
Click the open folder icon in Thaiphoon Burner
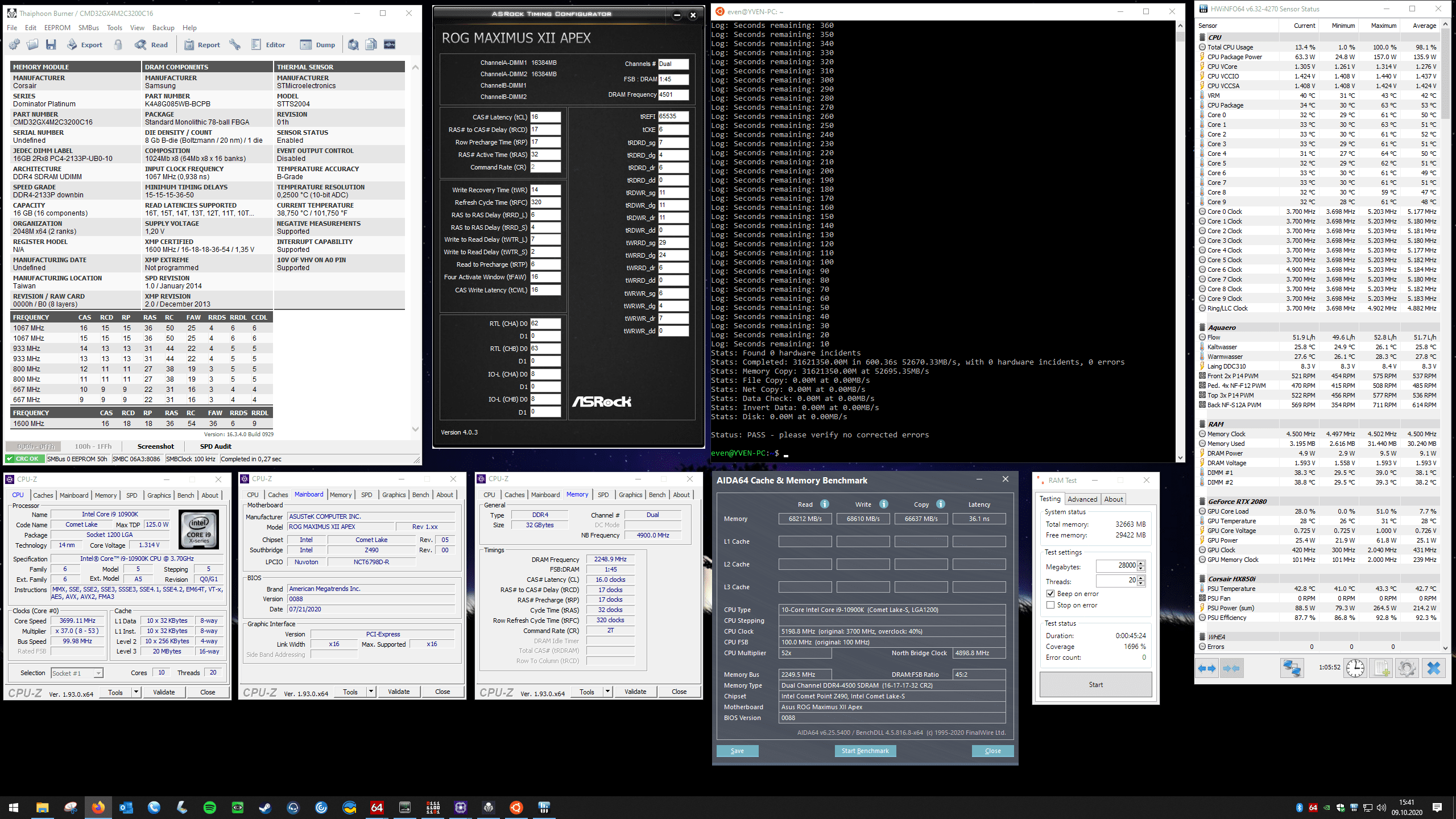click(x=32, y=44)
